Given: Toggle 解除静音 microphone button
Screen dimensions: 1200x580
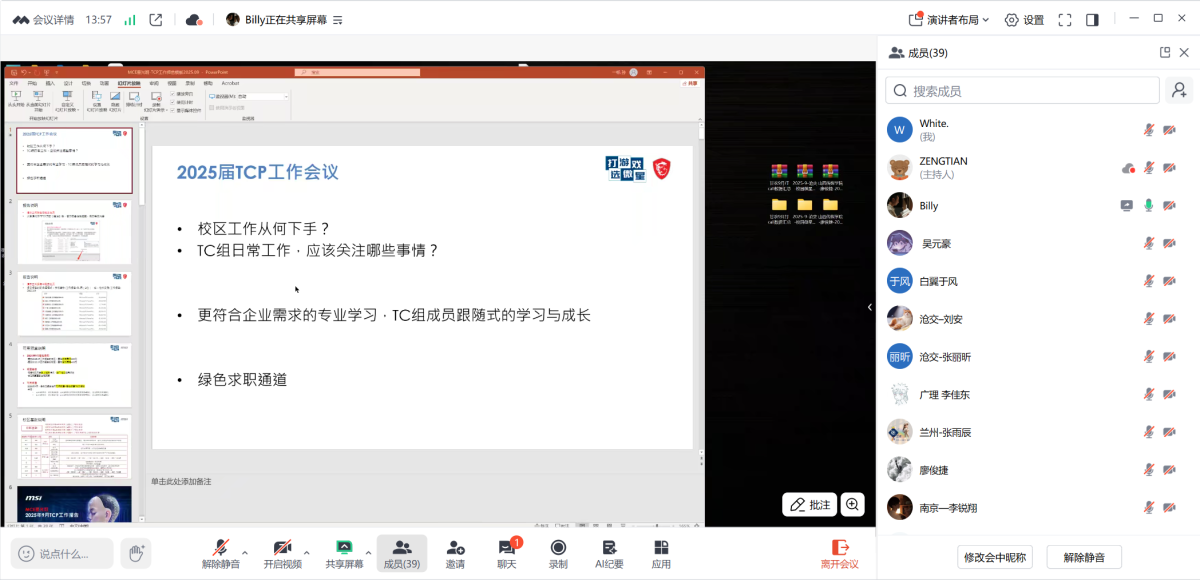Looking at the screenshot, I should pyautogui.click(x=221, y=552).
